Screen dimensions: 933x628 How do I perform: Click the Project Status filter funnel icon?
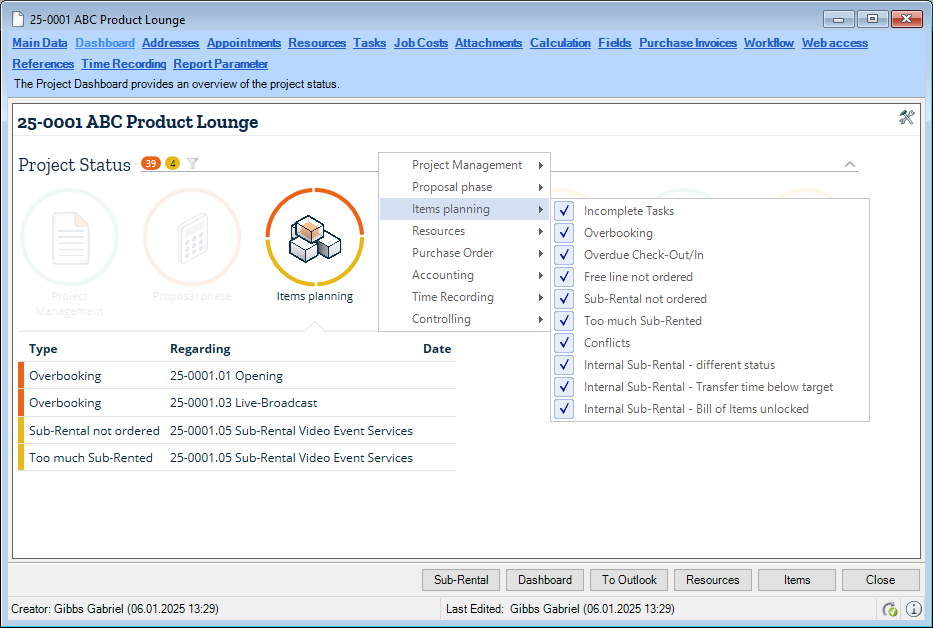coord(193,164)
